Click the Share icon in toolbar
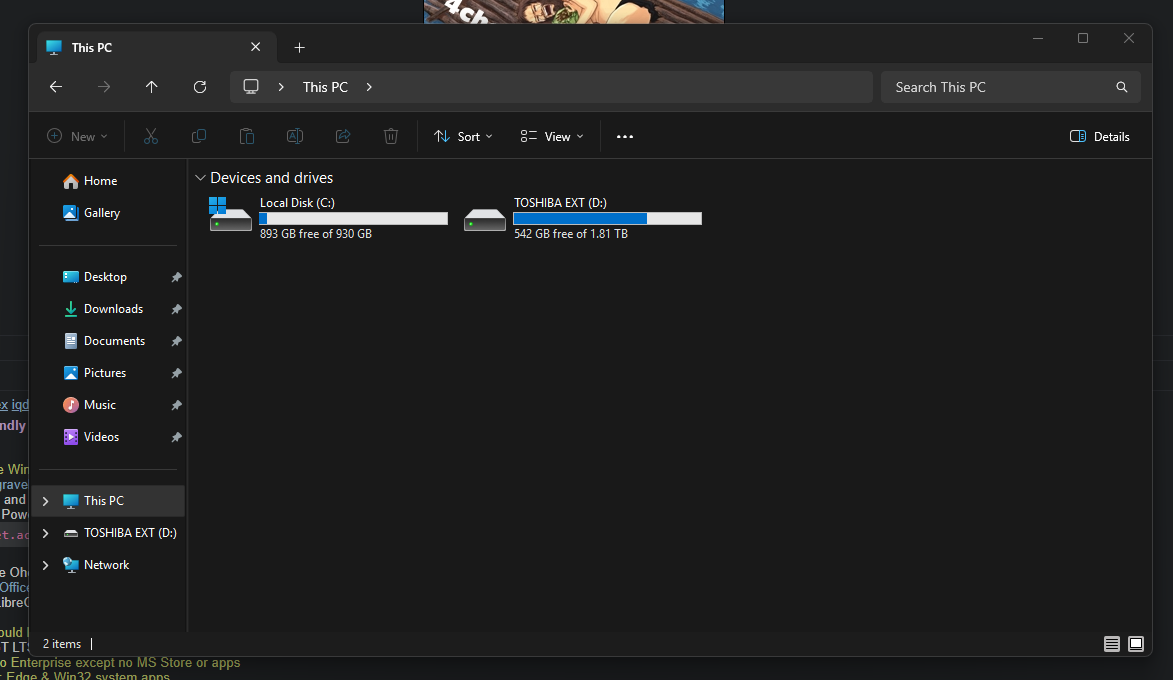Viewport: 1173px width, 680px height. coord(343,136)
